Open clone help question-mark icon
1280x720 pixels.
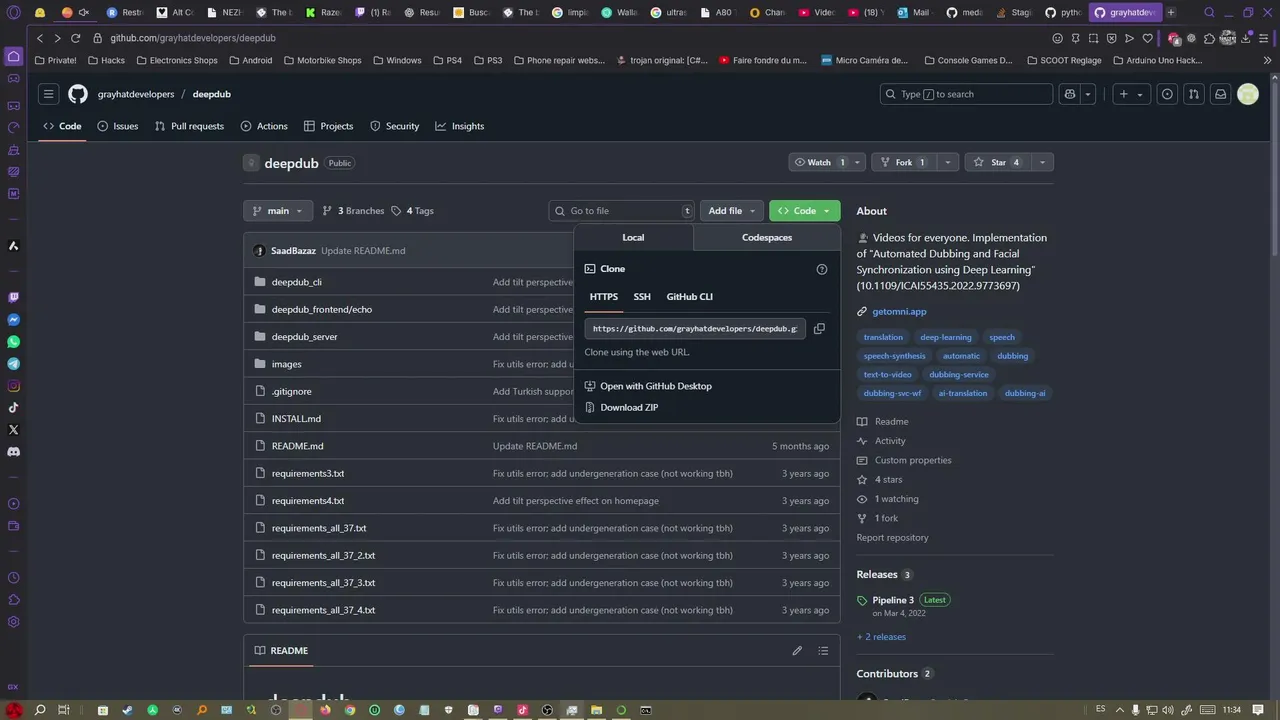coord(822,269)
